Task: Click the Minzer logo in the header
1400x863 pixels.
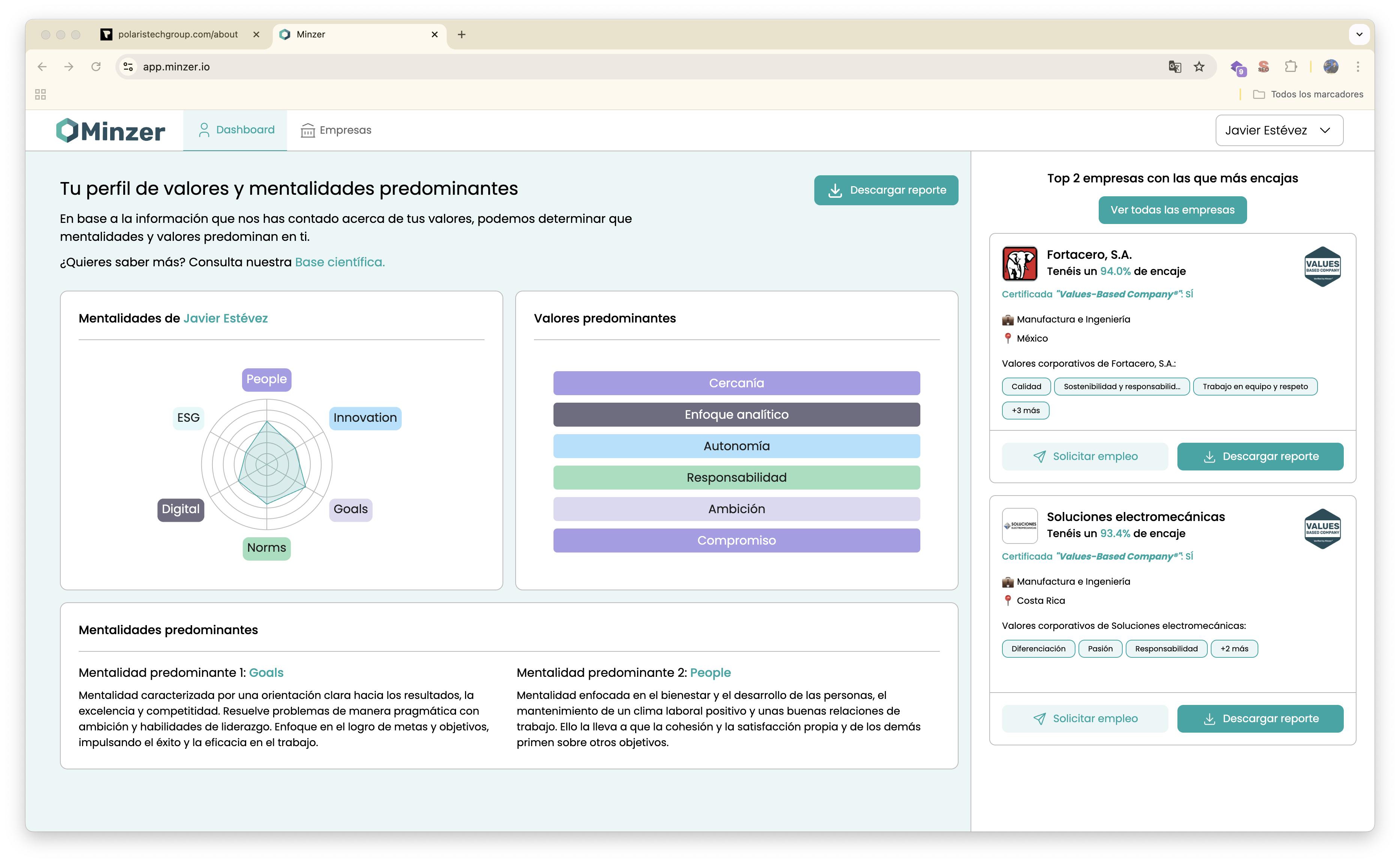Action: (111, 131)
